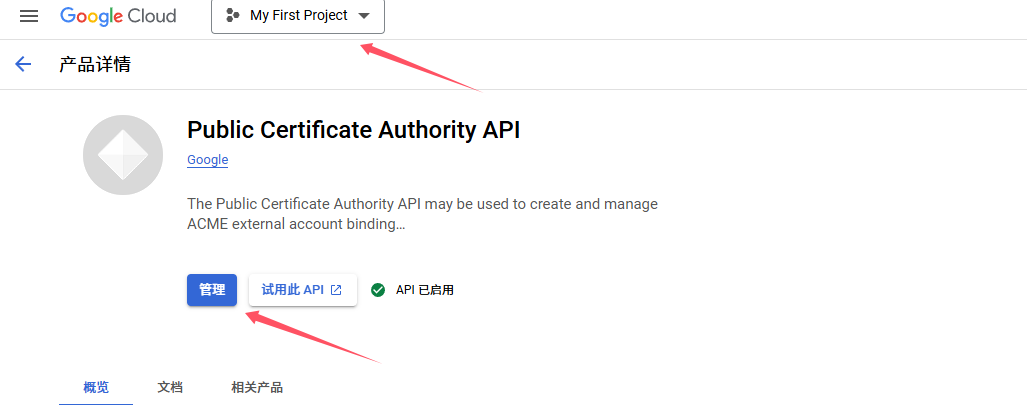Click the project selector dots icon
This screenshot has width=1027, height=405.
click(233, 16)
